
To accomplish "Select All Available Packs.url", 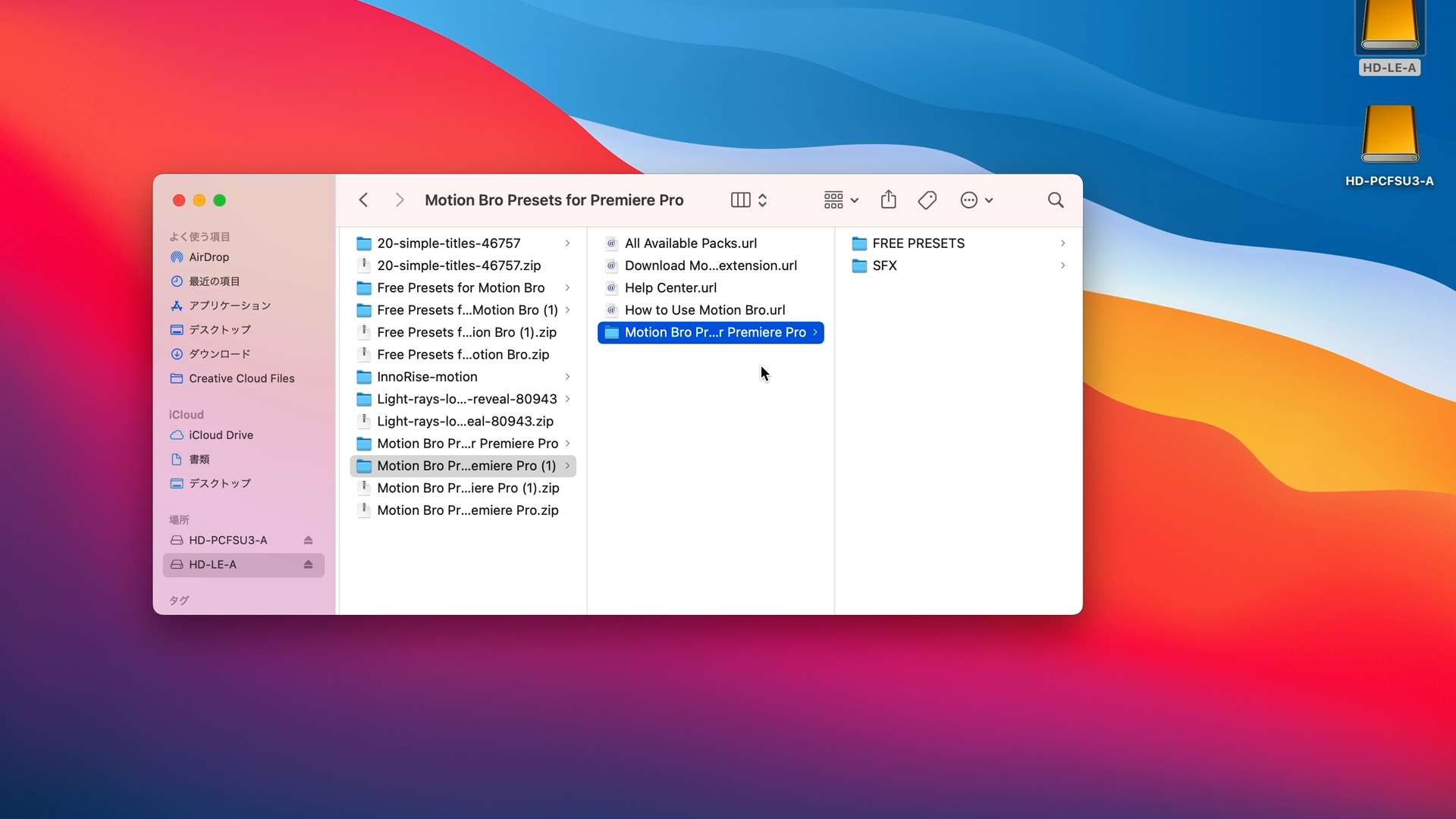I will point(711,243).
